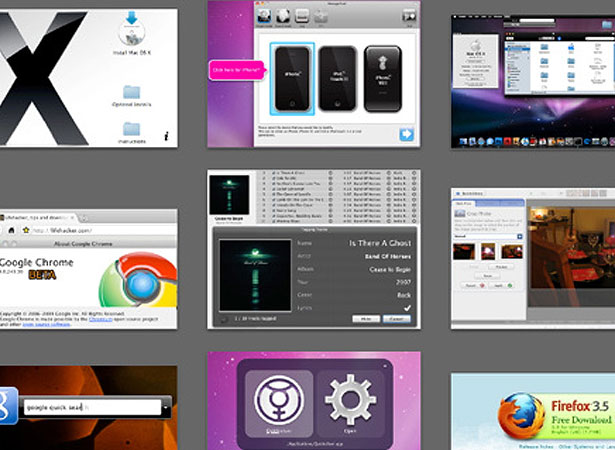Image resolution: width=615 pixels, height=450 pixels.
Task: Select the middle crop preview thumbnail
Action: [488, 251]
